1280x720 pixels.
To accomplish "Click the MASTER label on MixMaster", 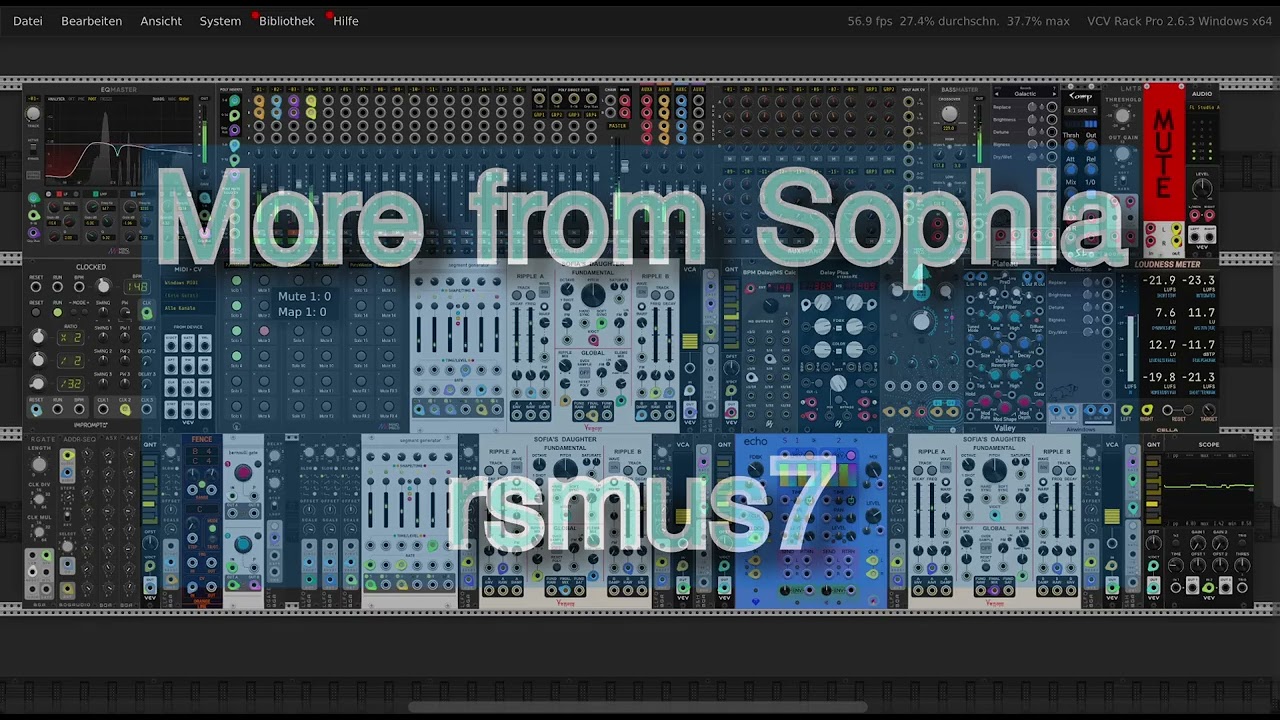I will tap(618, 126).
